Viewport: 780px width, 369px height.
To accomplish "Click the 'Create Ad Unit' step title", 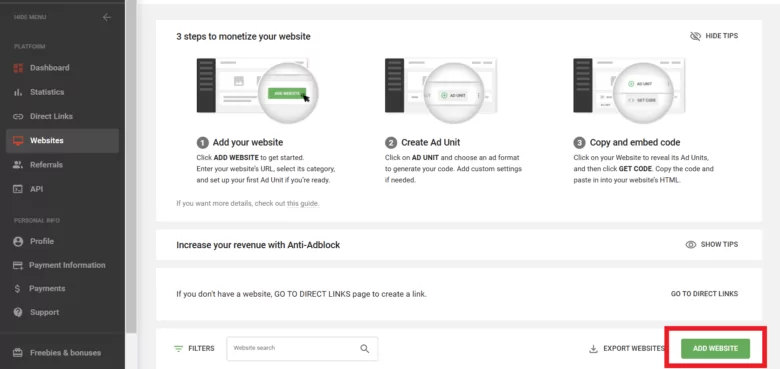I will pyautogui.click(x=431, y=143).
